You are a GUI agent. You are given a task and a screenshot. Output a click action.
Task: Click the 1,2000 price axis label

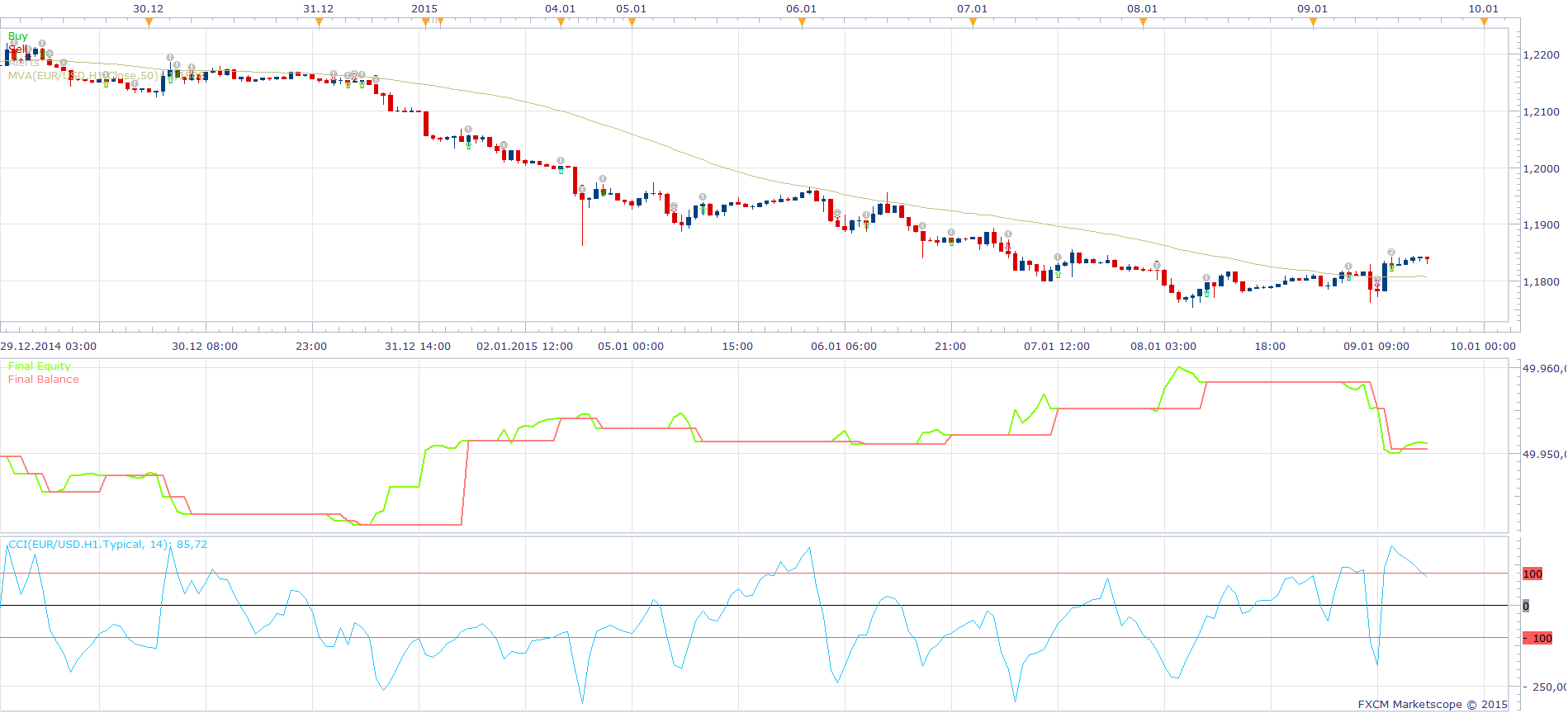tap(1541, 168)
